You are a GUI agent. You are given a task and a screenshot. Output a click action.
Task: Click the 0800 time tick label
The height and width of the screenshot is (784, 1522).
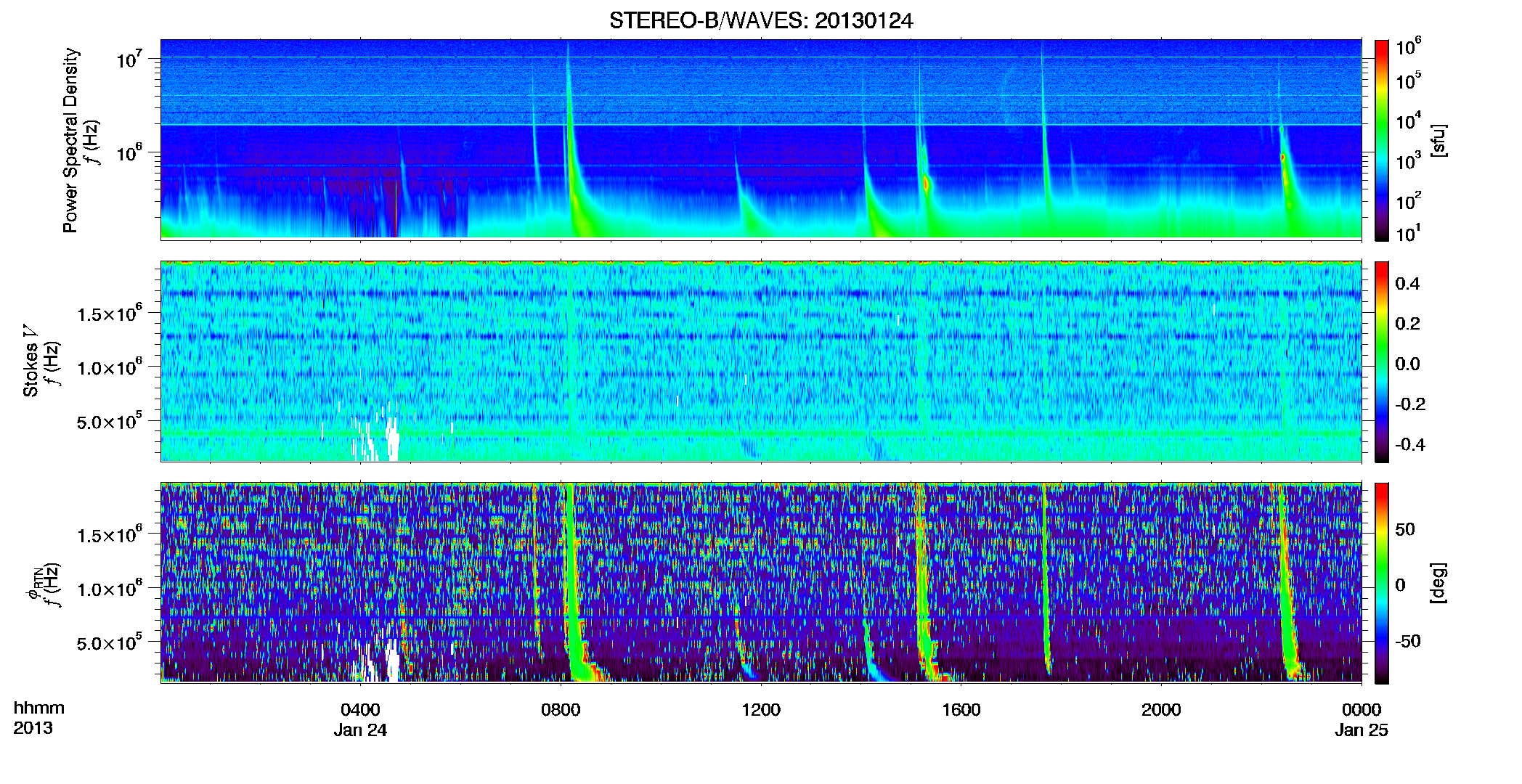click(561, 709)
